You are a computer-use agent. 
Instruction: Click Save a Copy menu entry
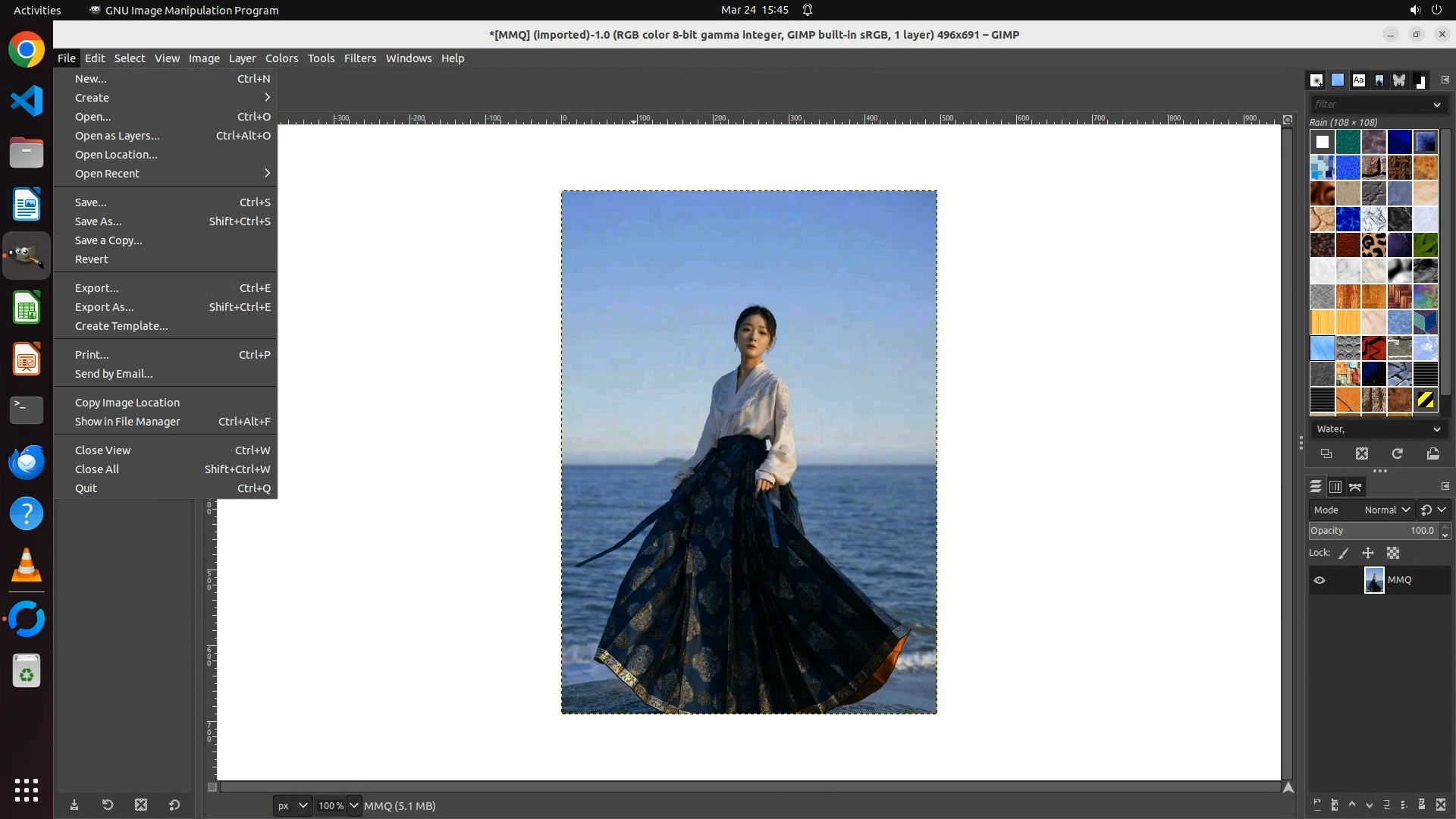[108, 240]
